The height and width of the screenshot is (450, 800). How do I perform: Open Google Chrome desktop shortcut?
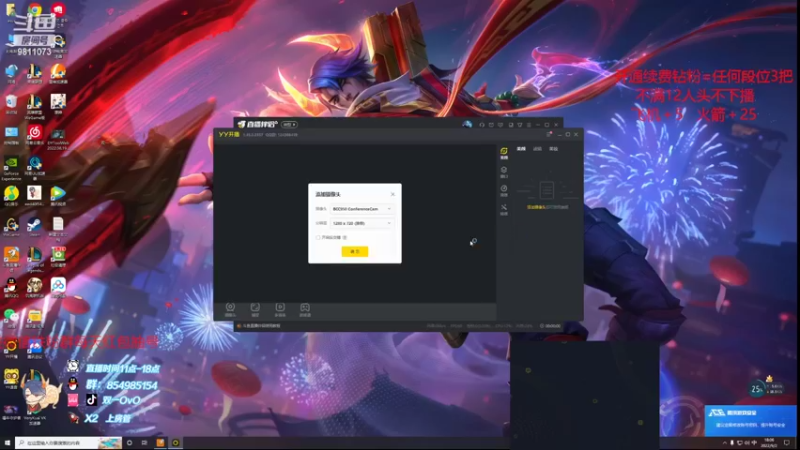point(34,10)
